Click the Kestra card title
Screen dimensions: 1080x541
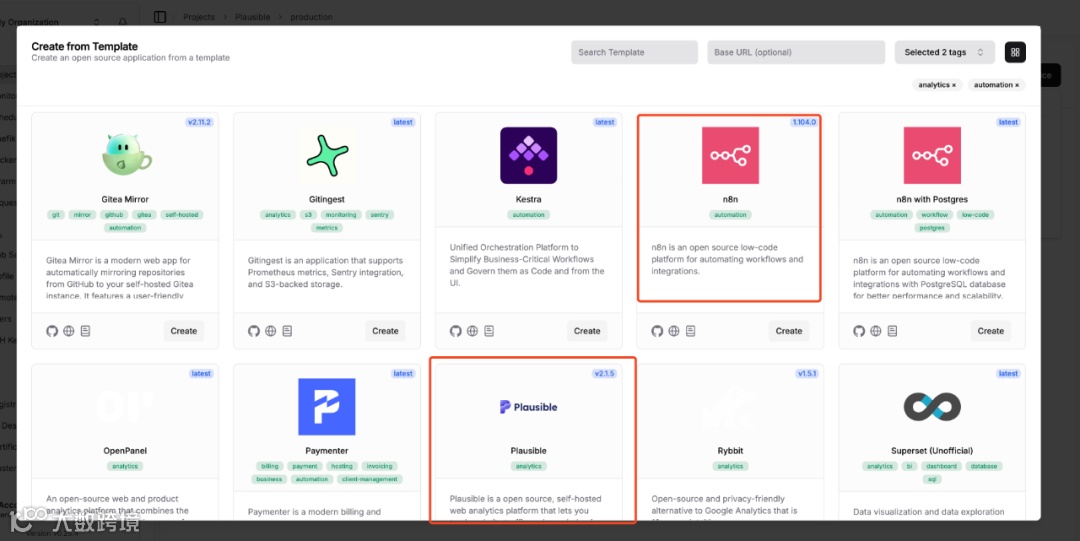point(528,199)
